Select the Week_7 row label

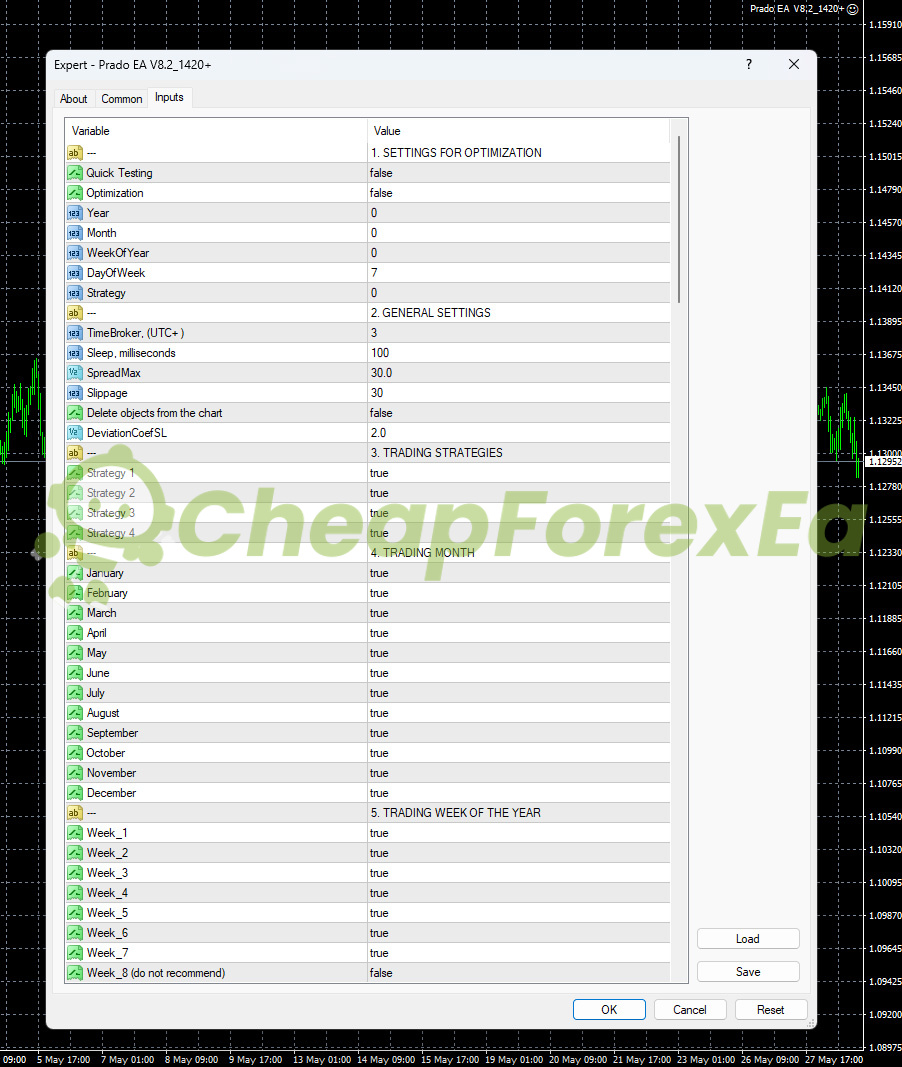point(107,953)
